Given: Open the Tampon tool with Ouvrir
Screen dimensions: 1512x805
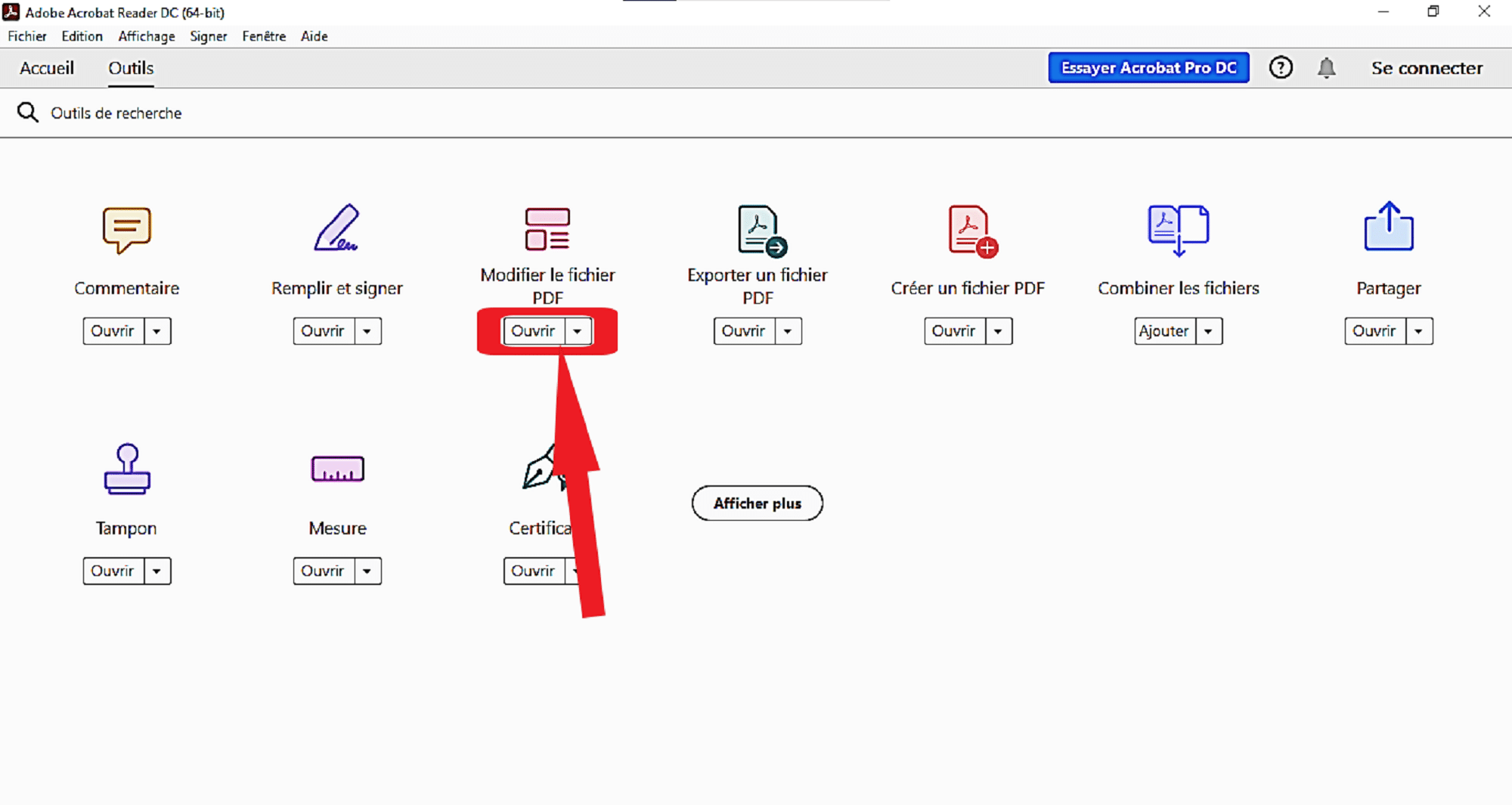Looking at the screenshot, I should coord(113,571).
